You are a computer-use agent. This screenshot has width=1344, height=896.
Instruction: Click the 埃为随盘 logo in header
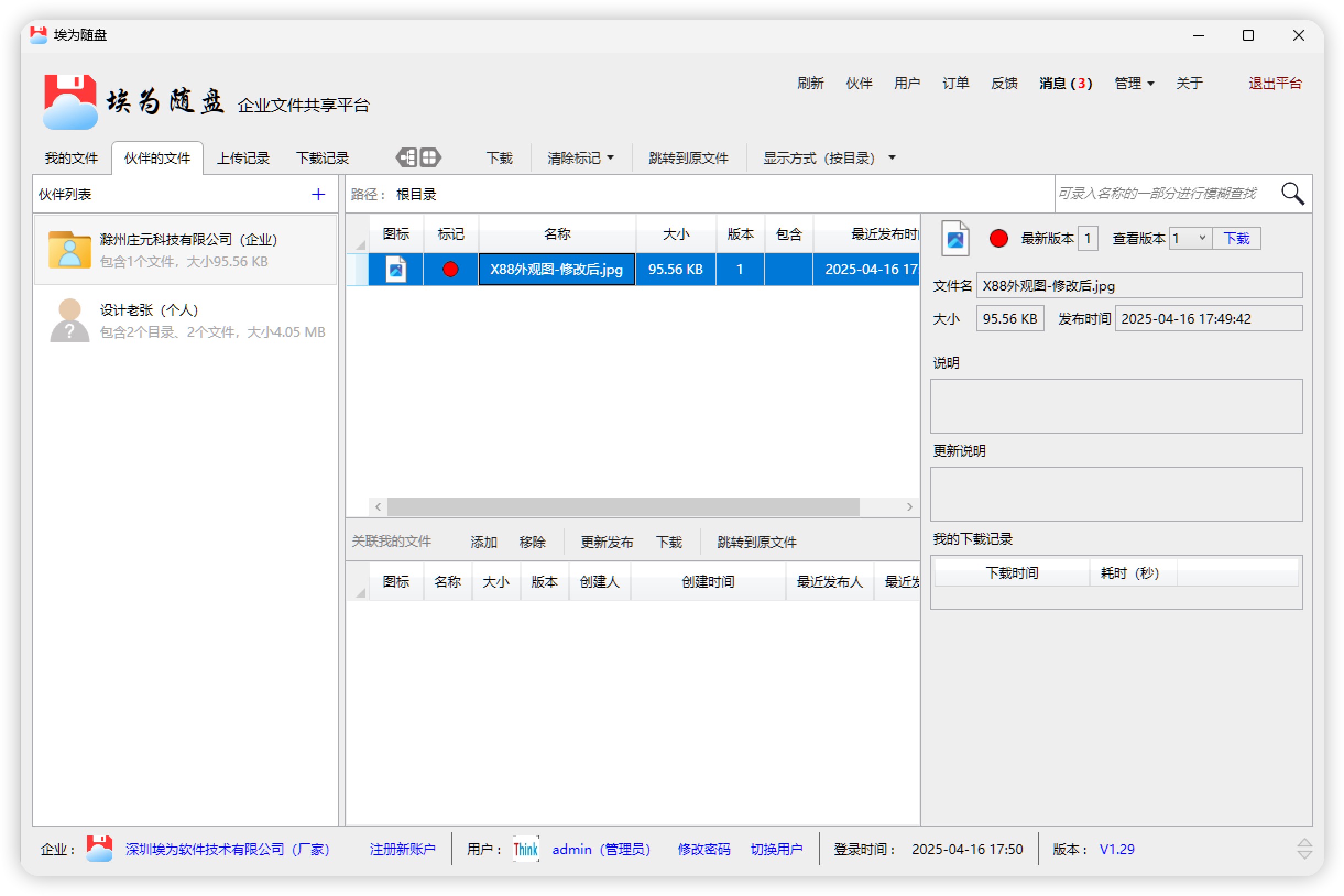(x=70, y=102)
